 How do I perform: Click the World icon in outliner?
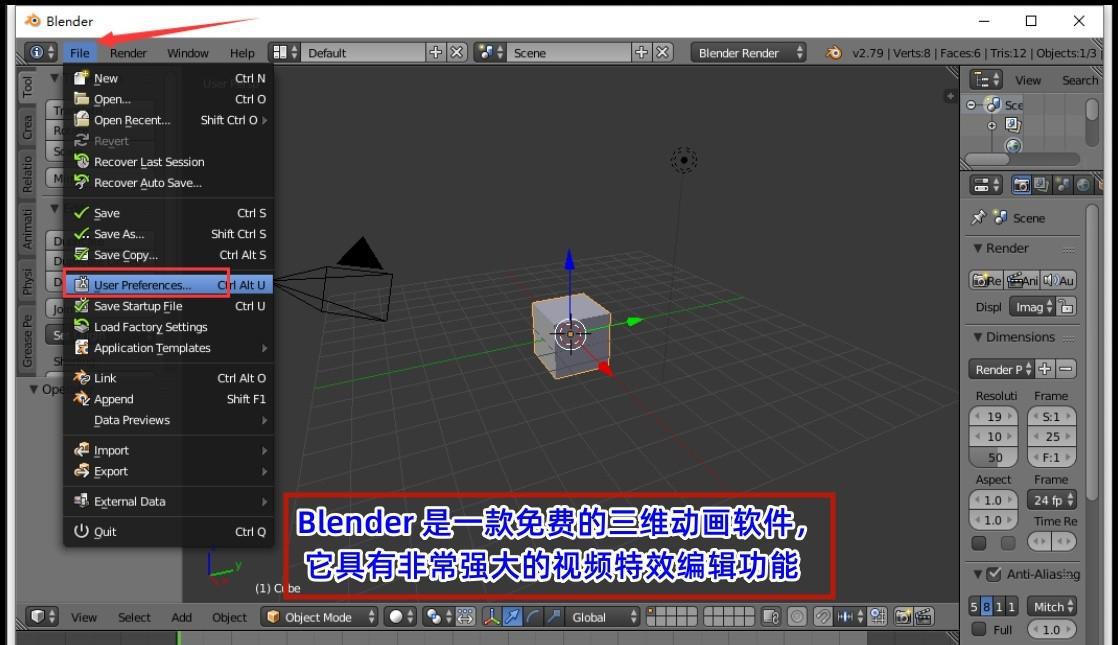1013,145
